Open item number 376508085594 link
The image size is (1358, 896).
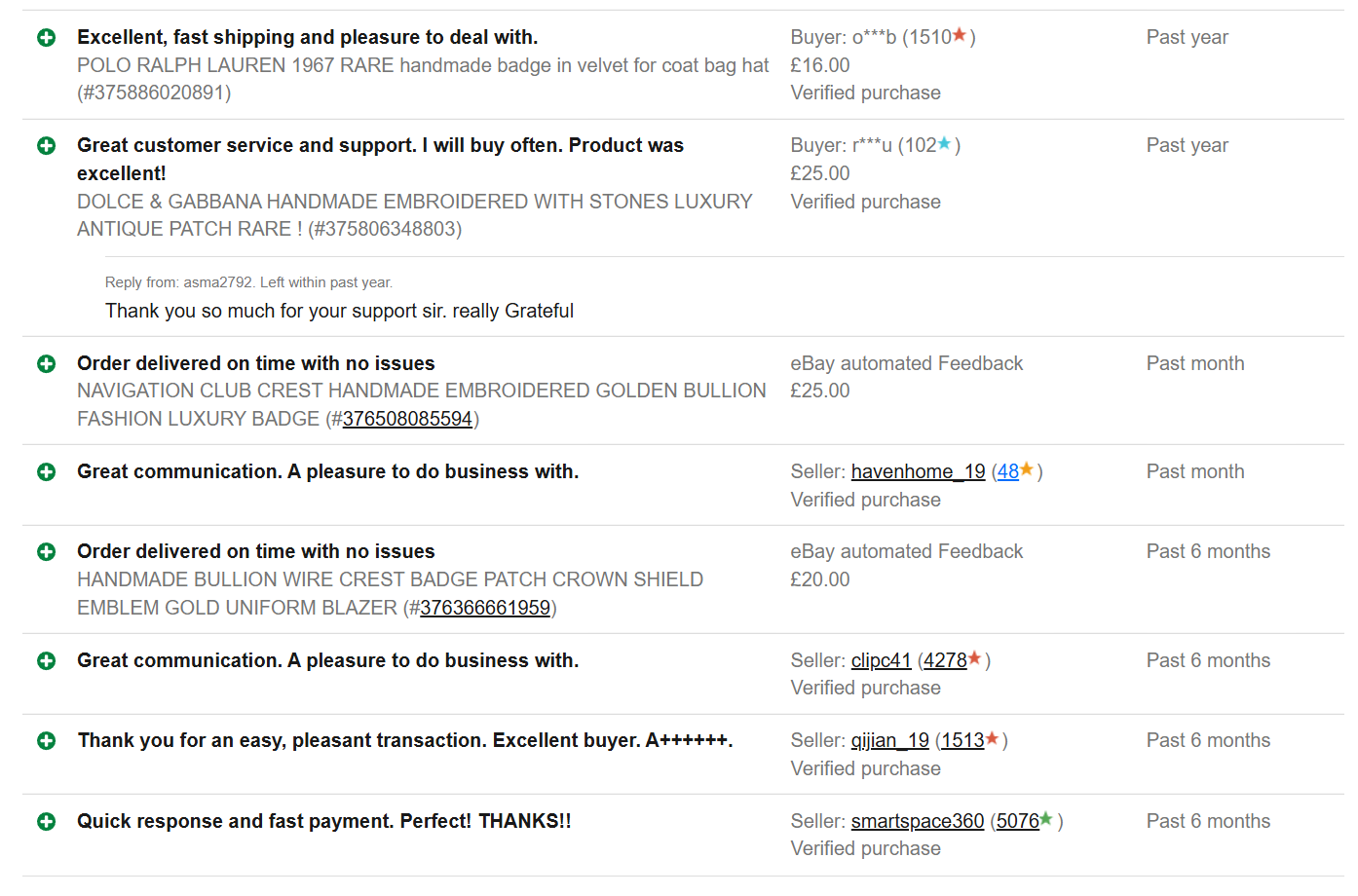[407, 419]
